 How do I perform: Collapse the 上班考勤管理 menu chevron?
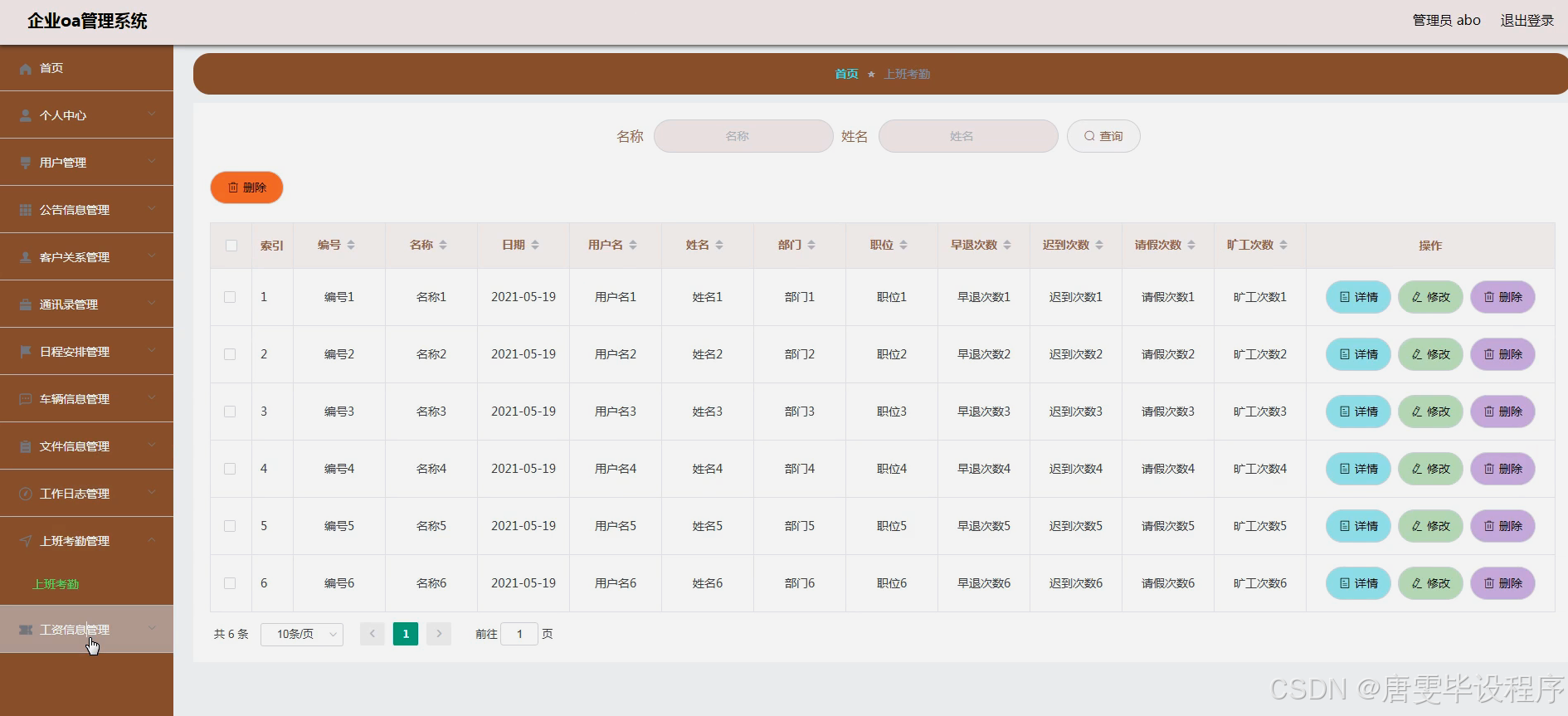(152, 539)
